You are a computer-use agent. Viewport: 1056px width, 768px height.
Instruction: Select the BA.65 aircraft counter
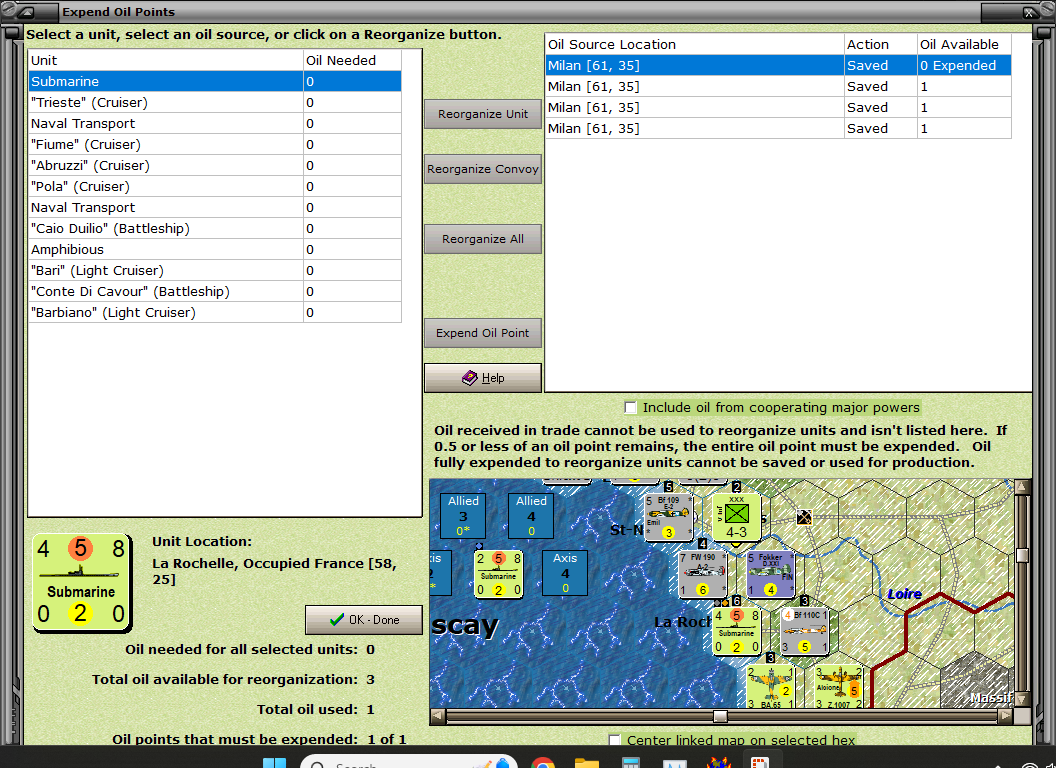click(771, 686)
